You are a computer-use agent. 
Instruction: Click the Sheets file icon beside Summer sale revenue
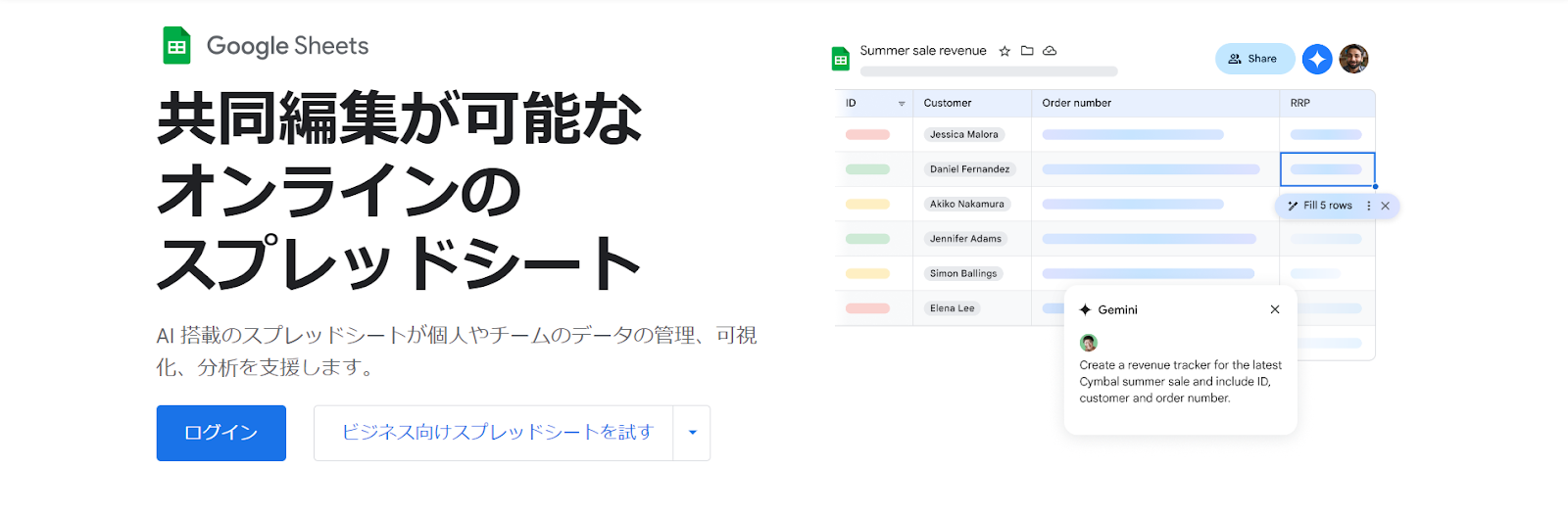(x=841, y=59)
